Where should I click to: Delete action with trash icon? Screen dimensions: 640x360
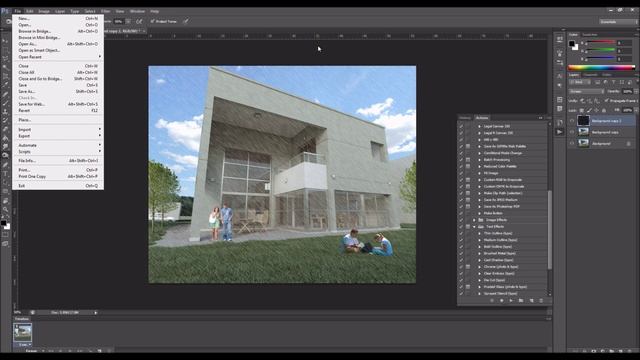(541, 301)
